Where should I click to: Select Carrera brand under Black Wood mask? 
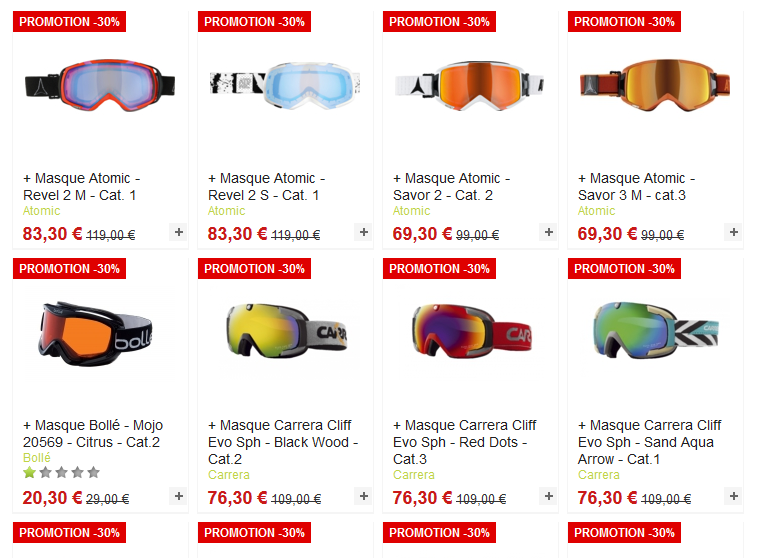click(x=228, y=474)
